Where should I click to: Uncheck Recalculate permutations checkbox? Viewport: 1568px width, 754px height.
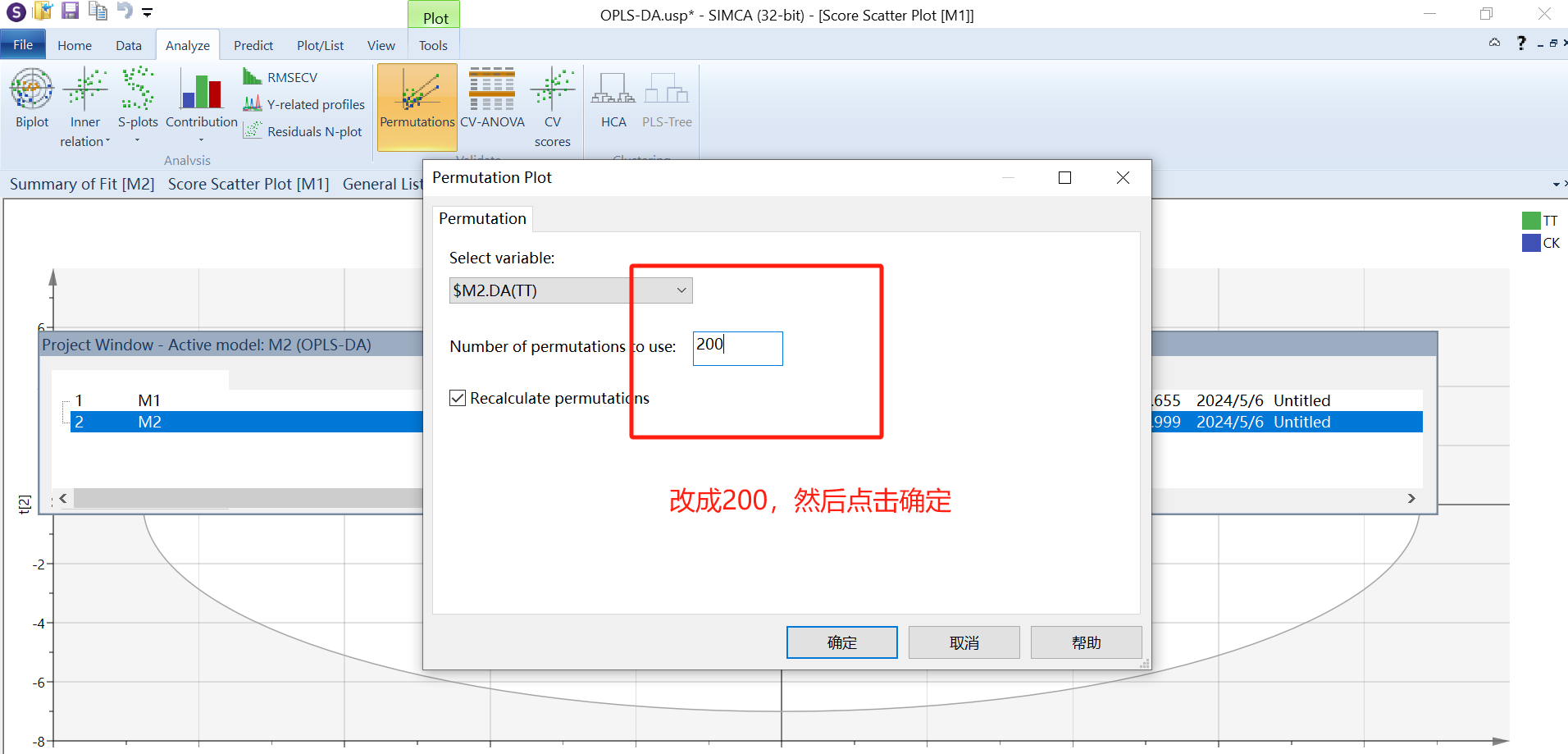point(458,399)
